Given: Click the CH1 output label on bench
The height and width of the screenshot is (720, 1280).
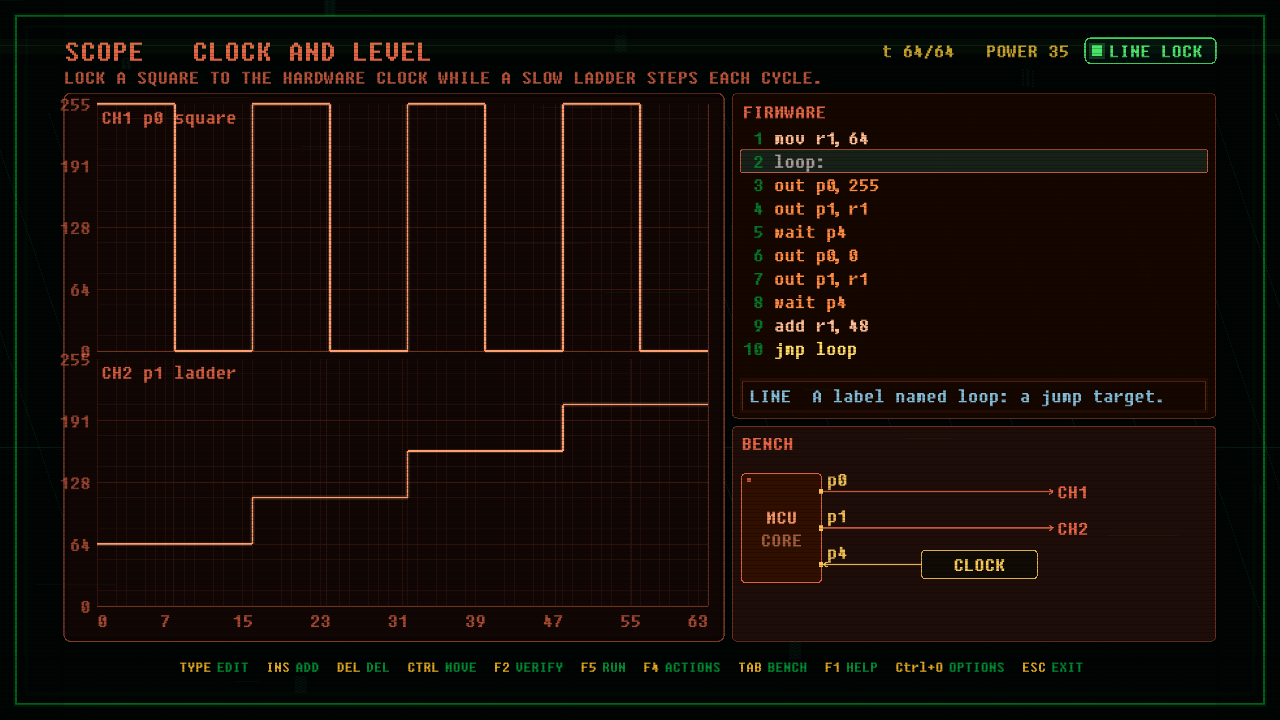Looking at the screenshot, I should pyautogui.click(x=1072, y=492).
